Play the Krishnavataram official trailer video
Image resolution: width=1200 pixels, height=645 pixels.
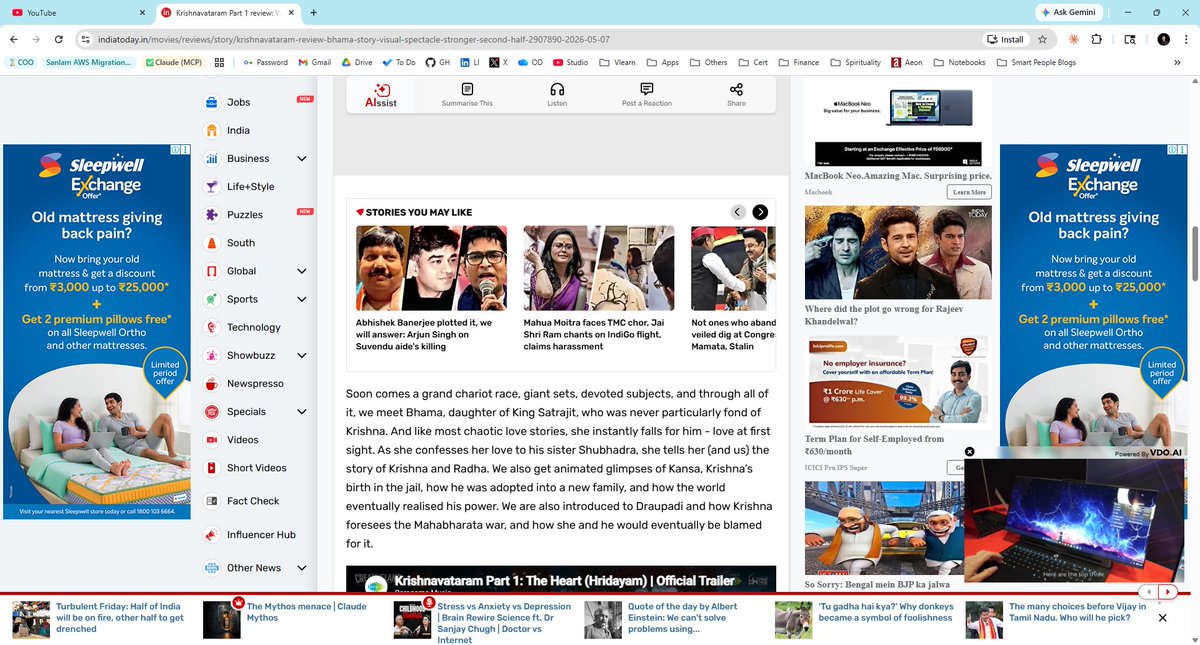561,581
